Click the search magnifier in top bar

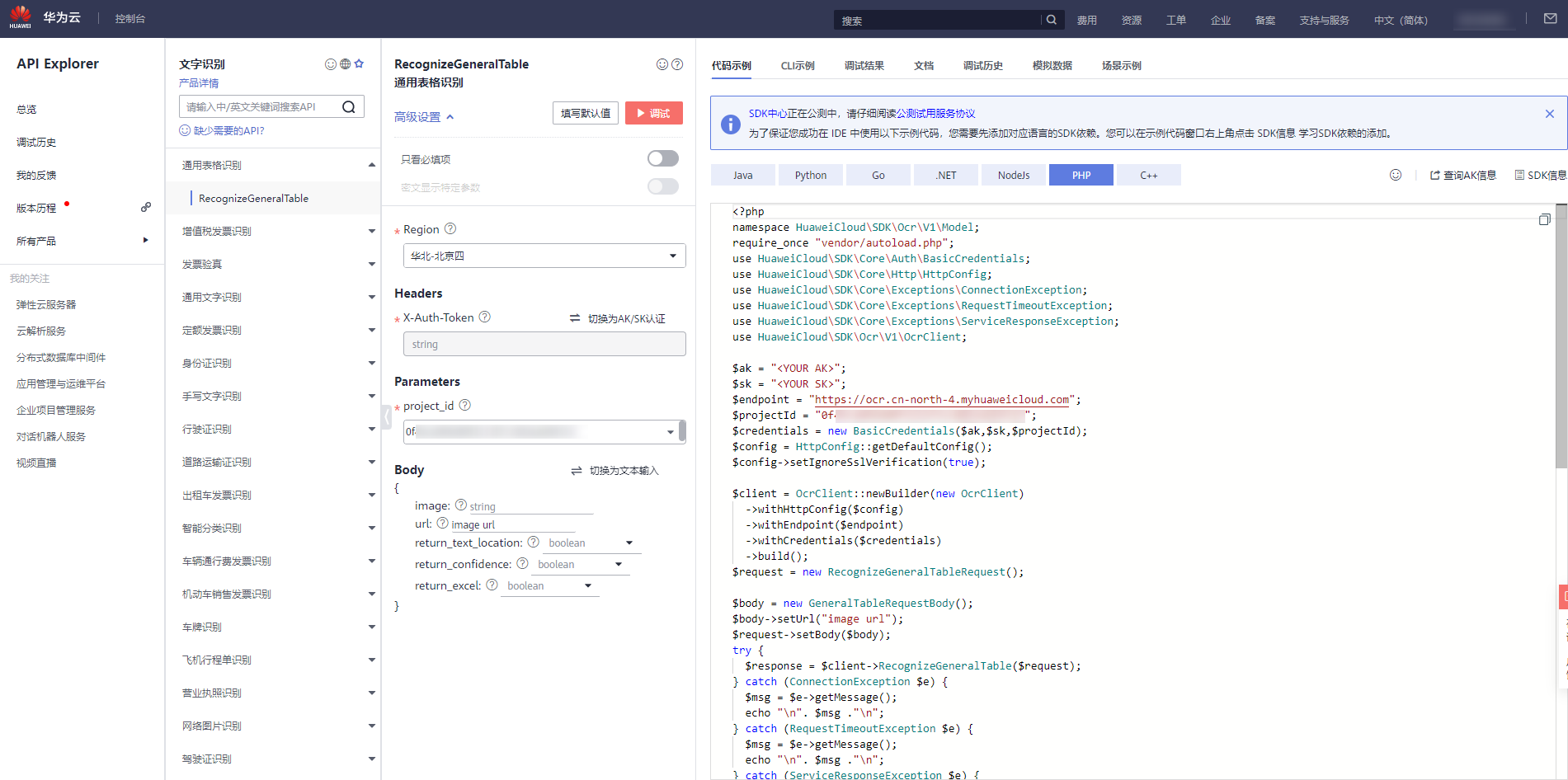1052,20
